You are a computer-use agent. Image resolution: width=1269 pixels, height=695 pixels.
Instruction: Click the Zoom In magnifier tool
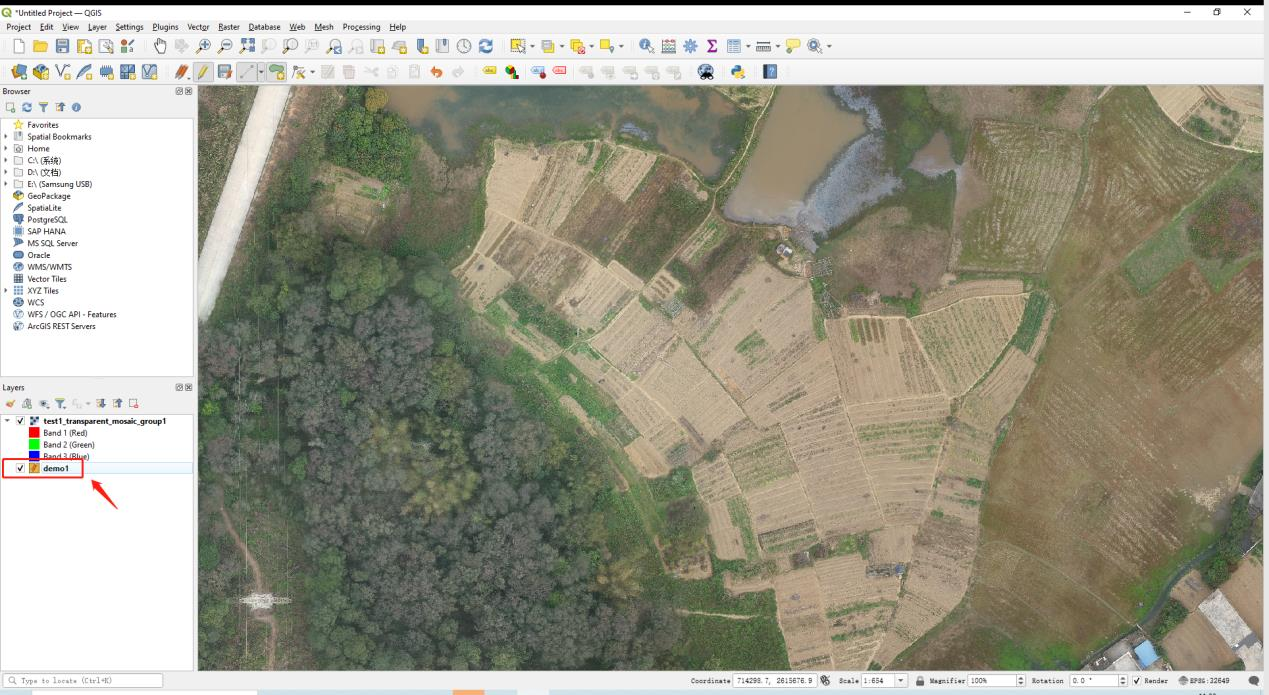pos(204,46)
